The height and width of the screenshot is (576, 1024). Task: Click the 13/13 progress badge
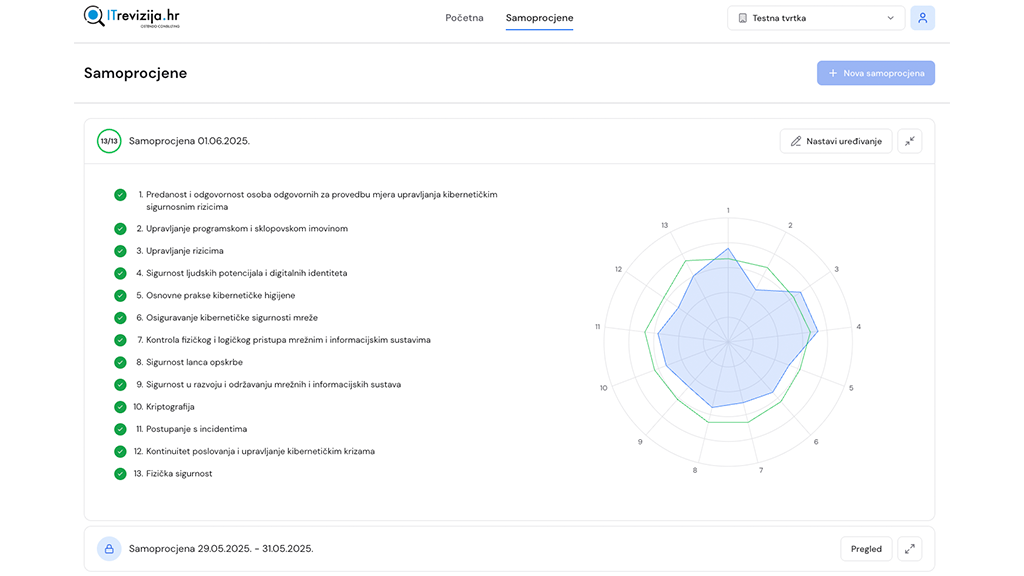109,140
